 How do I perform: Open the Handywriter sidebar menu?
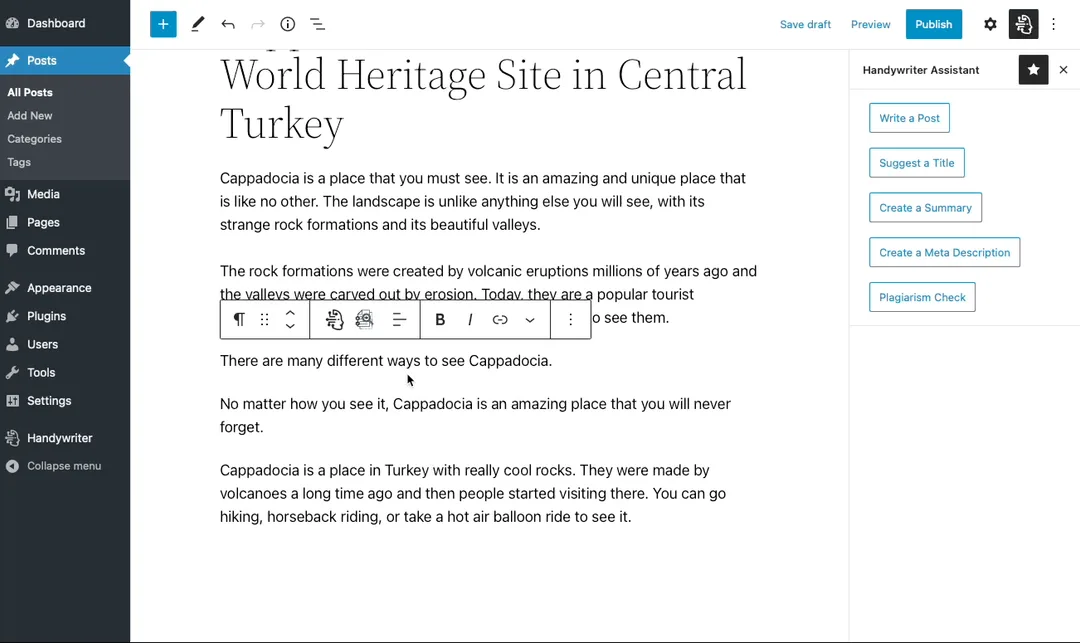click(65, 438)
